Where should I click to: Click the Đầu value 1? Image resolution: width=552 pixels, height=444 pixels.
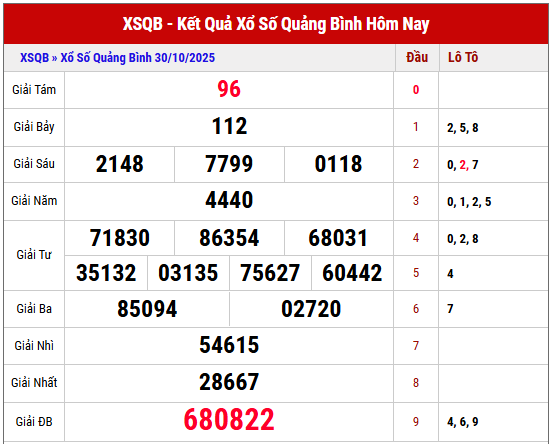point(416,127)
